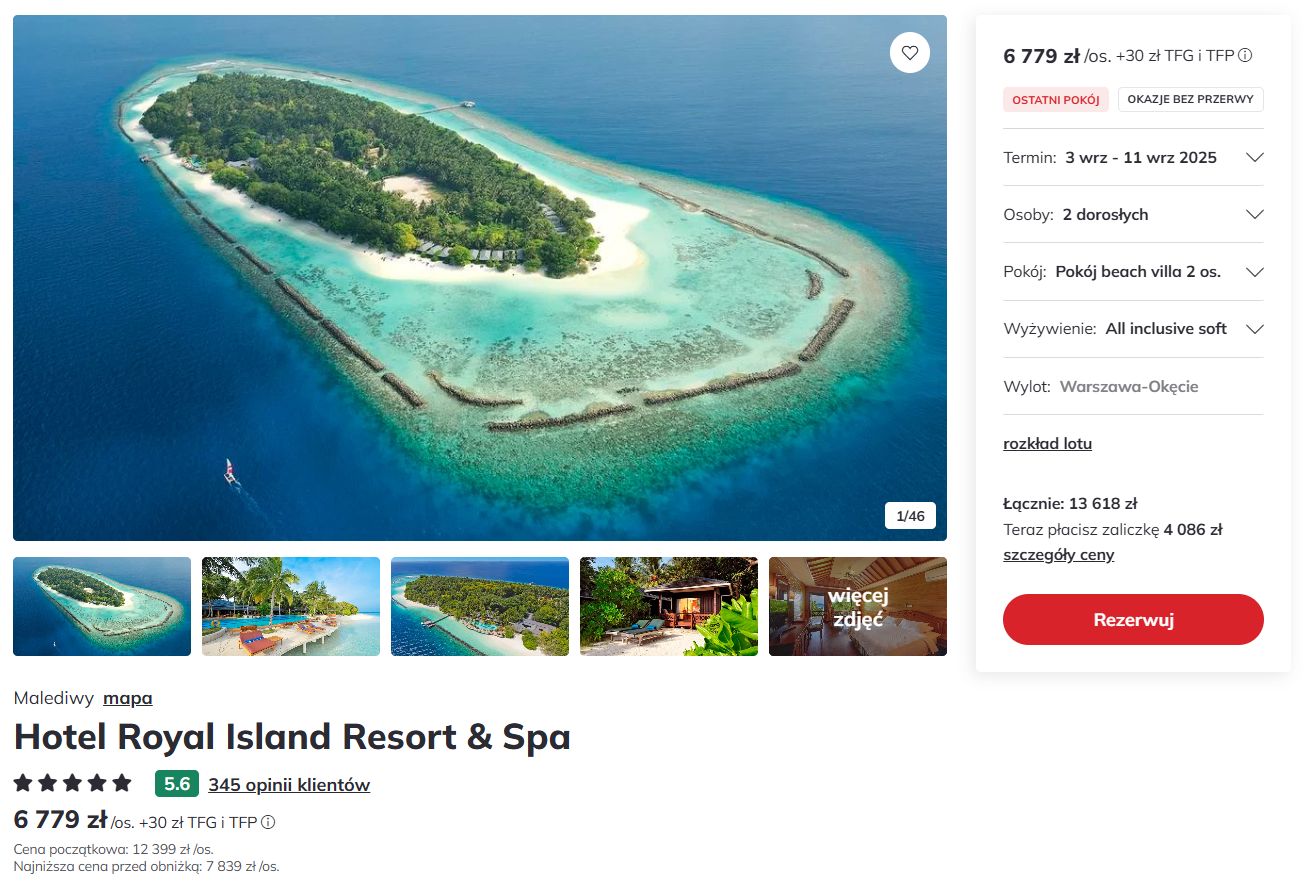The height and width of the screenshot is (884, 1309).
Task: Select the aerial island thumbnail
Action: click(102, 606)
